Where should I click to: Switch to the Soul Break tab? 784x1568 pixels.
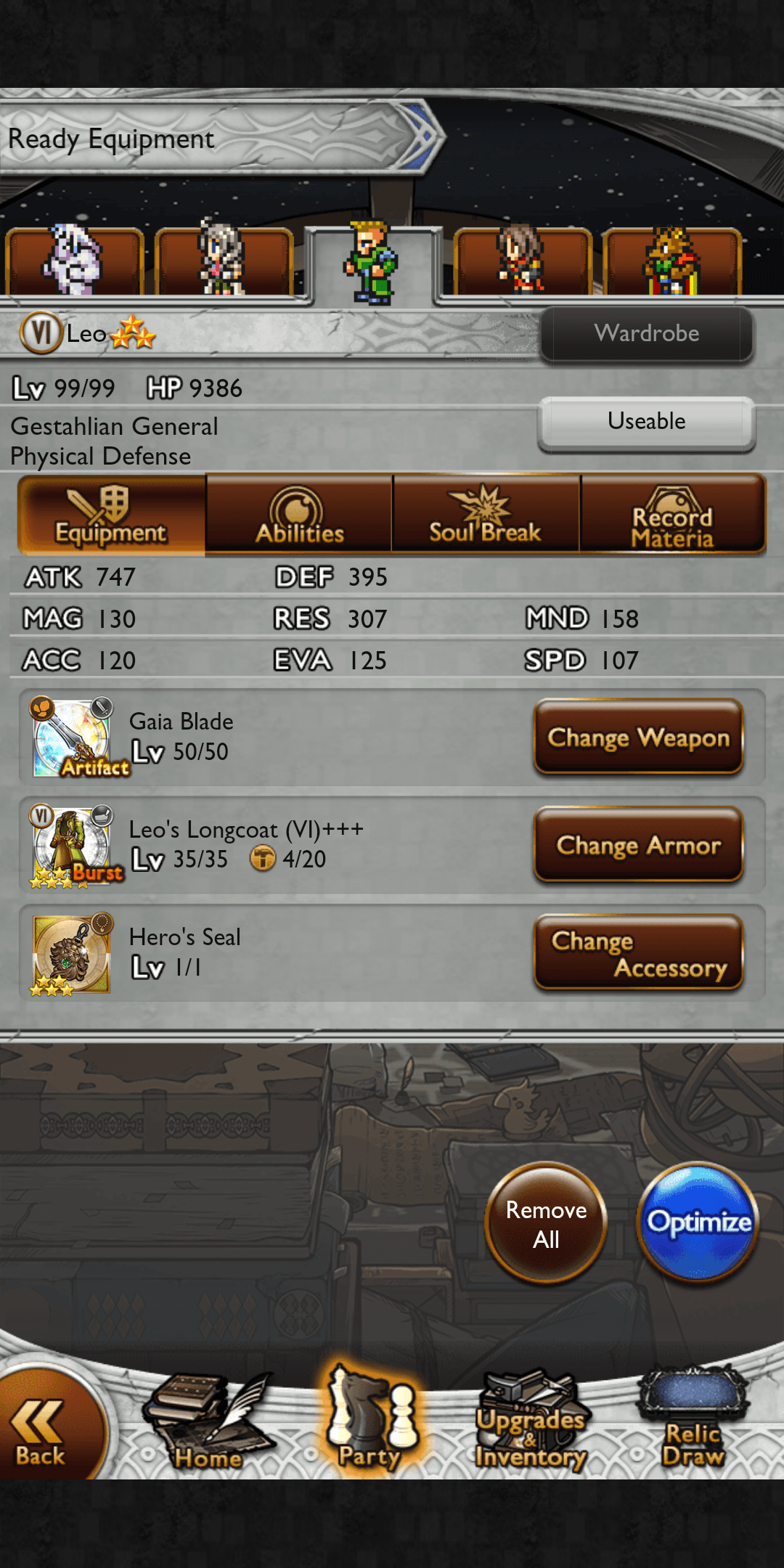point(486,515)
